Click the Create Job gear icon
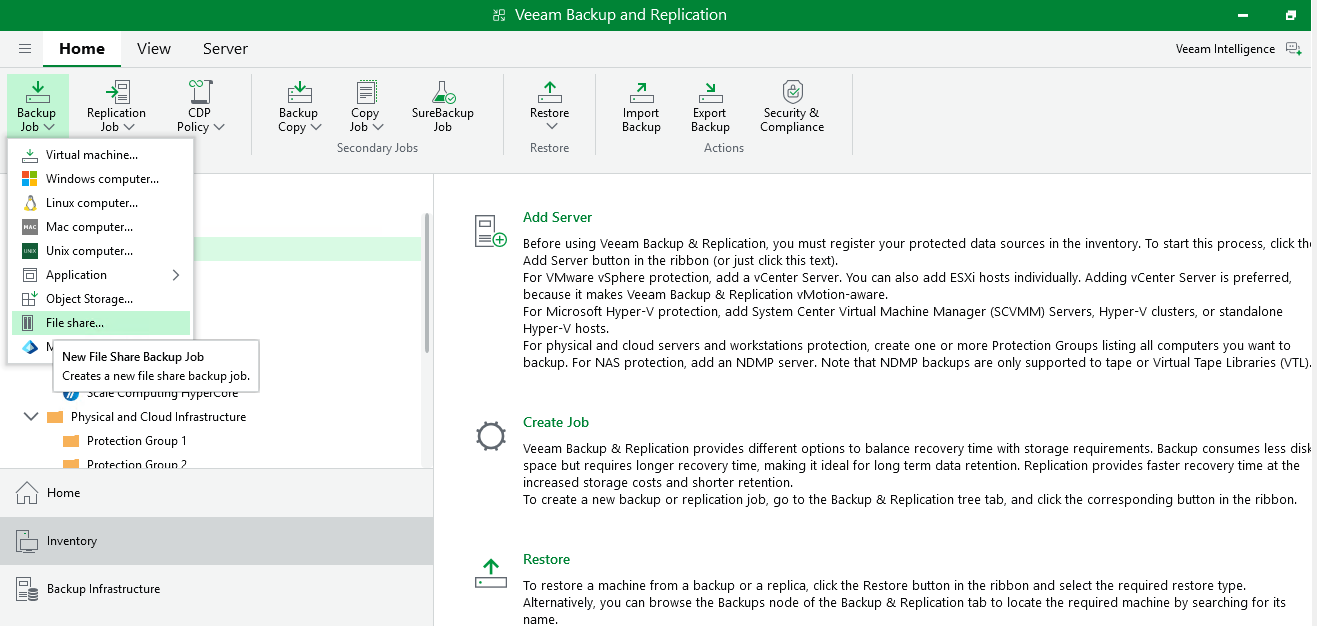 490,437
